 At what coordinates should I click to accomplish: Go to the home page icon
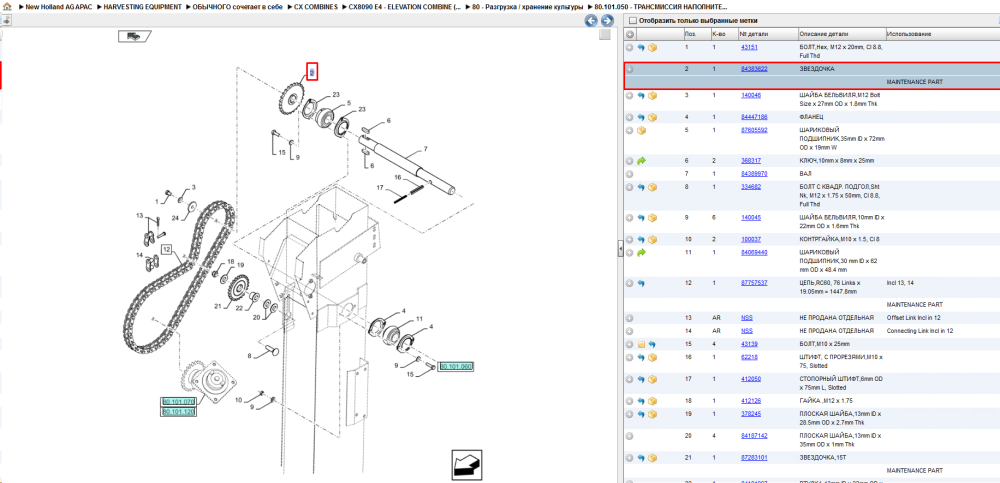pos(6,6)
